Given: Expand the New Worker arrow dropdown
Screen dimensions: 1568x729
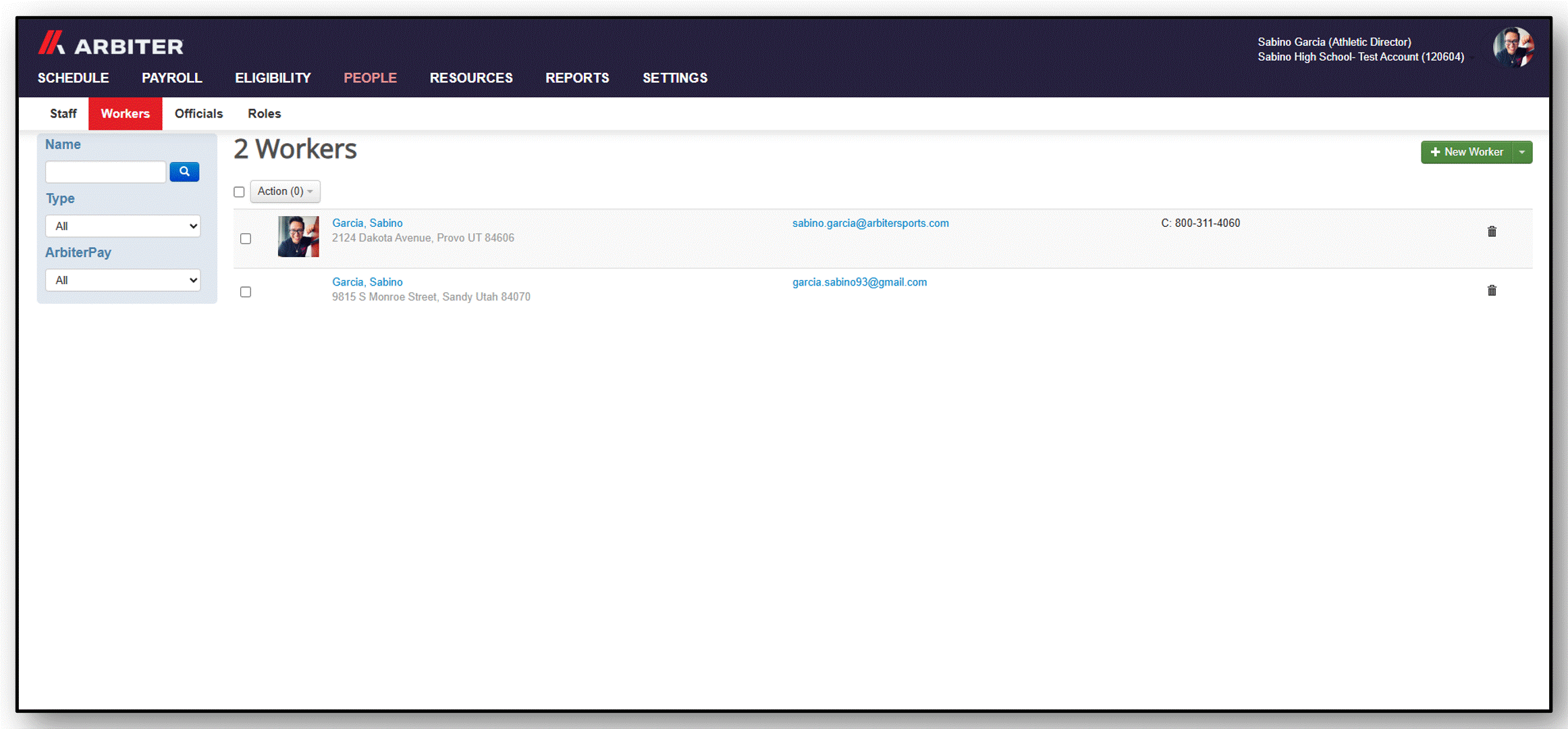Looking at the screenshot, I should point(1522,153).
